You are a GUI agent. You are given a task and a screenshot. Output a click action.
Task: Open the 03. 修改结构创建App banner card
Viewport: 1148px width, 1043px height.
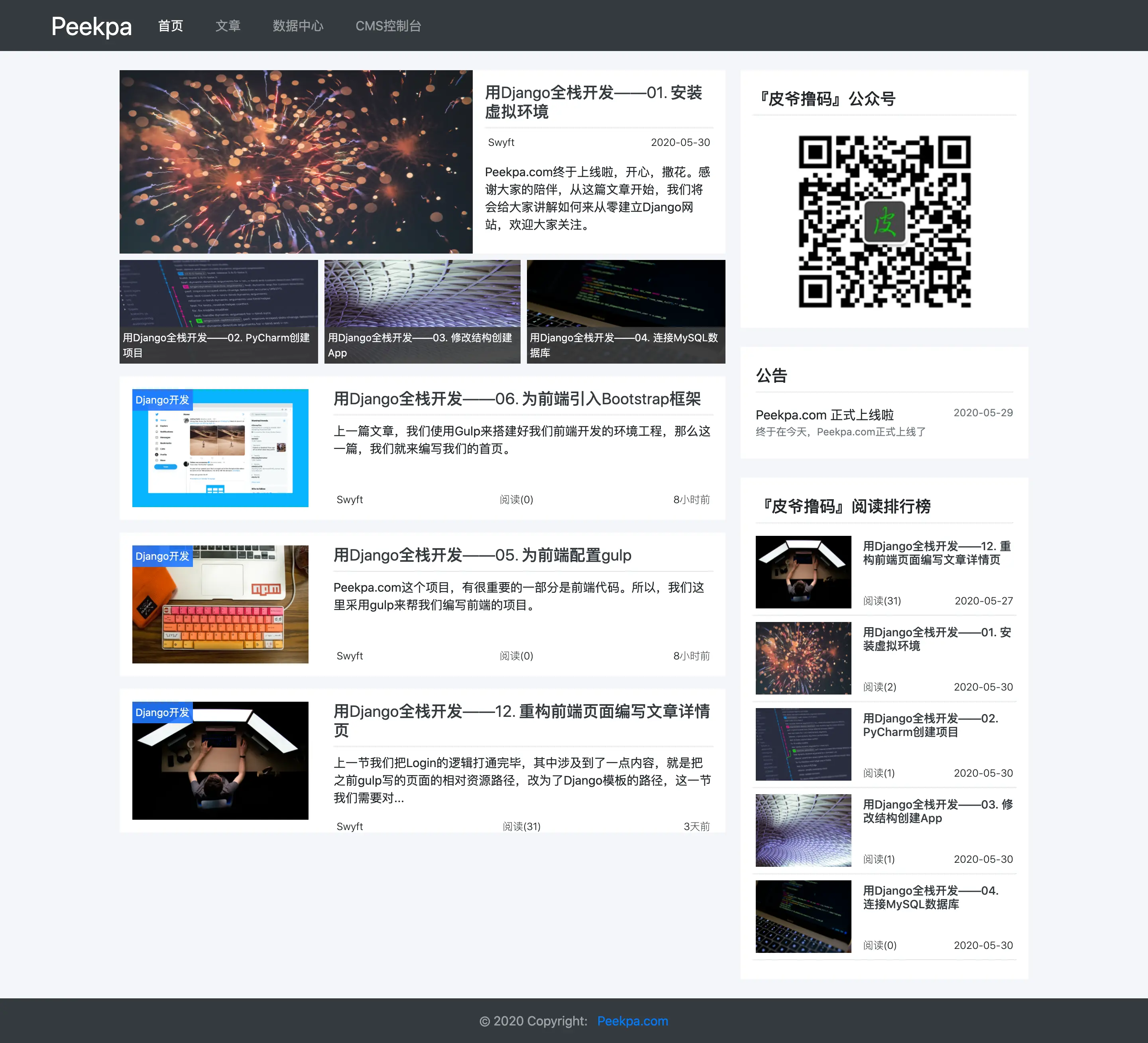coord(422,312)
